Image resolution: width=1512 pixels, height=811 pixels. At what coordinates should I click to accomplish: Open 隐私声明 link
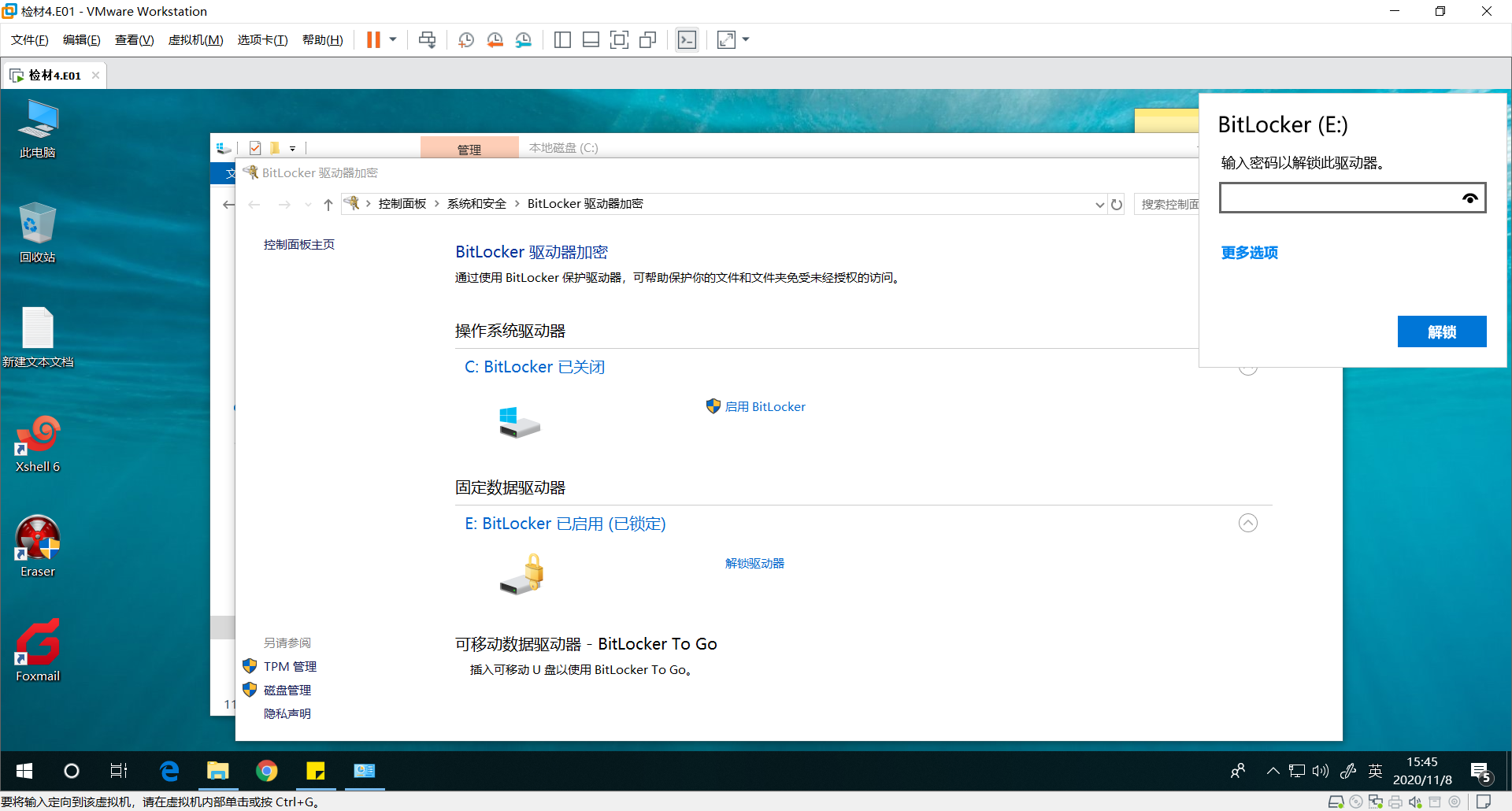tap(287, 714)
